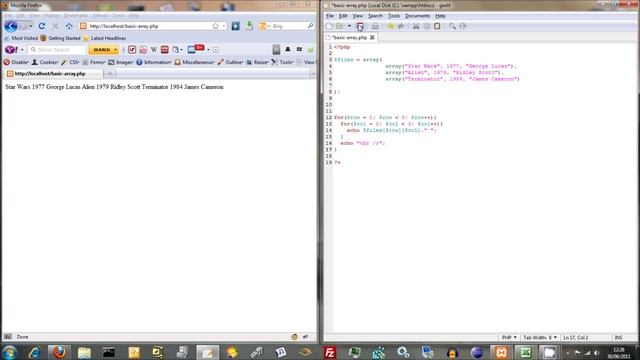Open the Firefox downloads arrow icon
Image resolution: width=640 pixels, height=360 pixels.
pyautogui.click(x=249, y=26)
